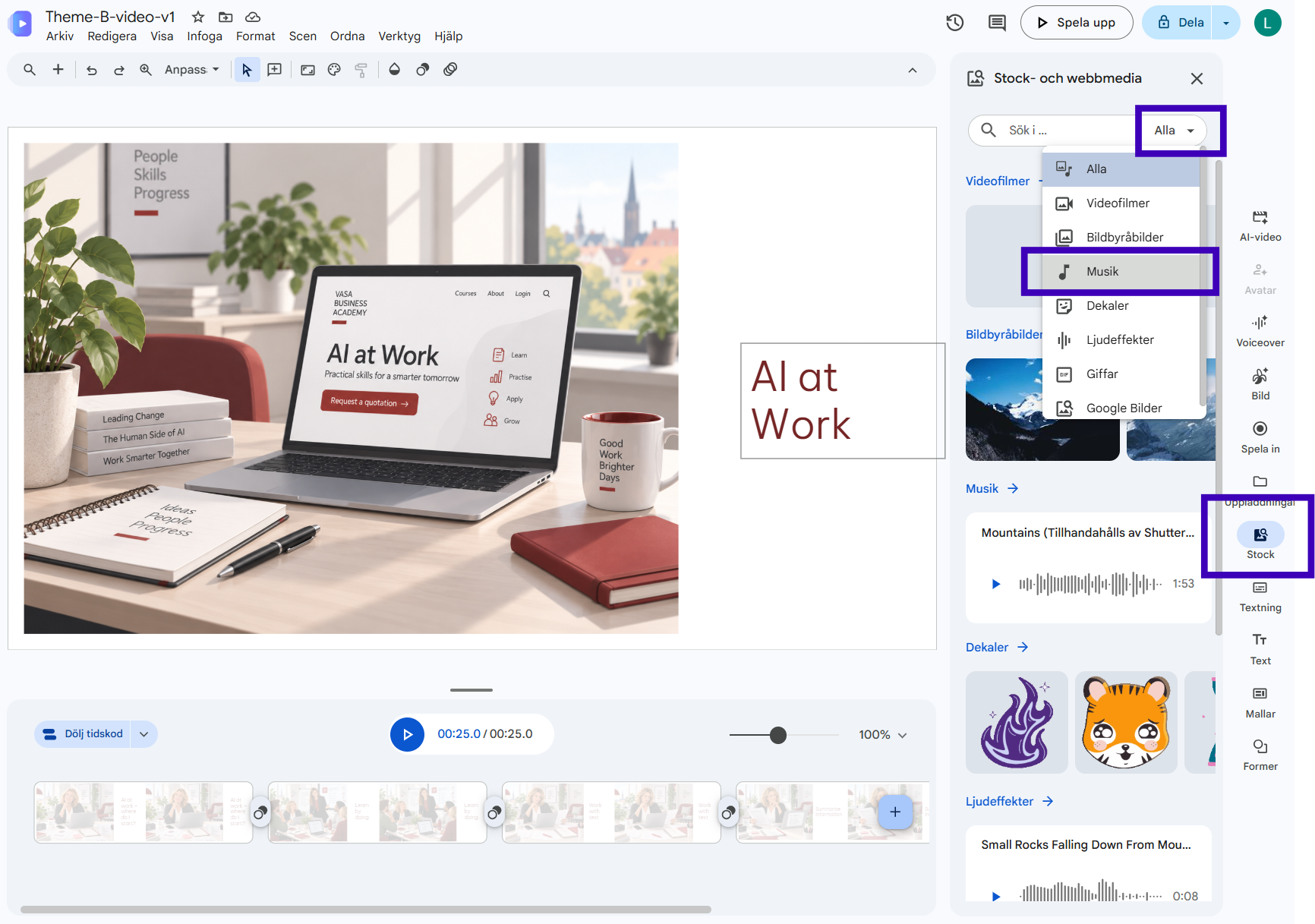Open the Infoga menu
The height and width of the screenshot is (924, 1315).
tap(205, 36)
